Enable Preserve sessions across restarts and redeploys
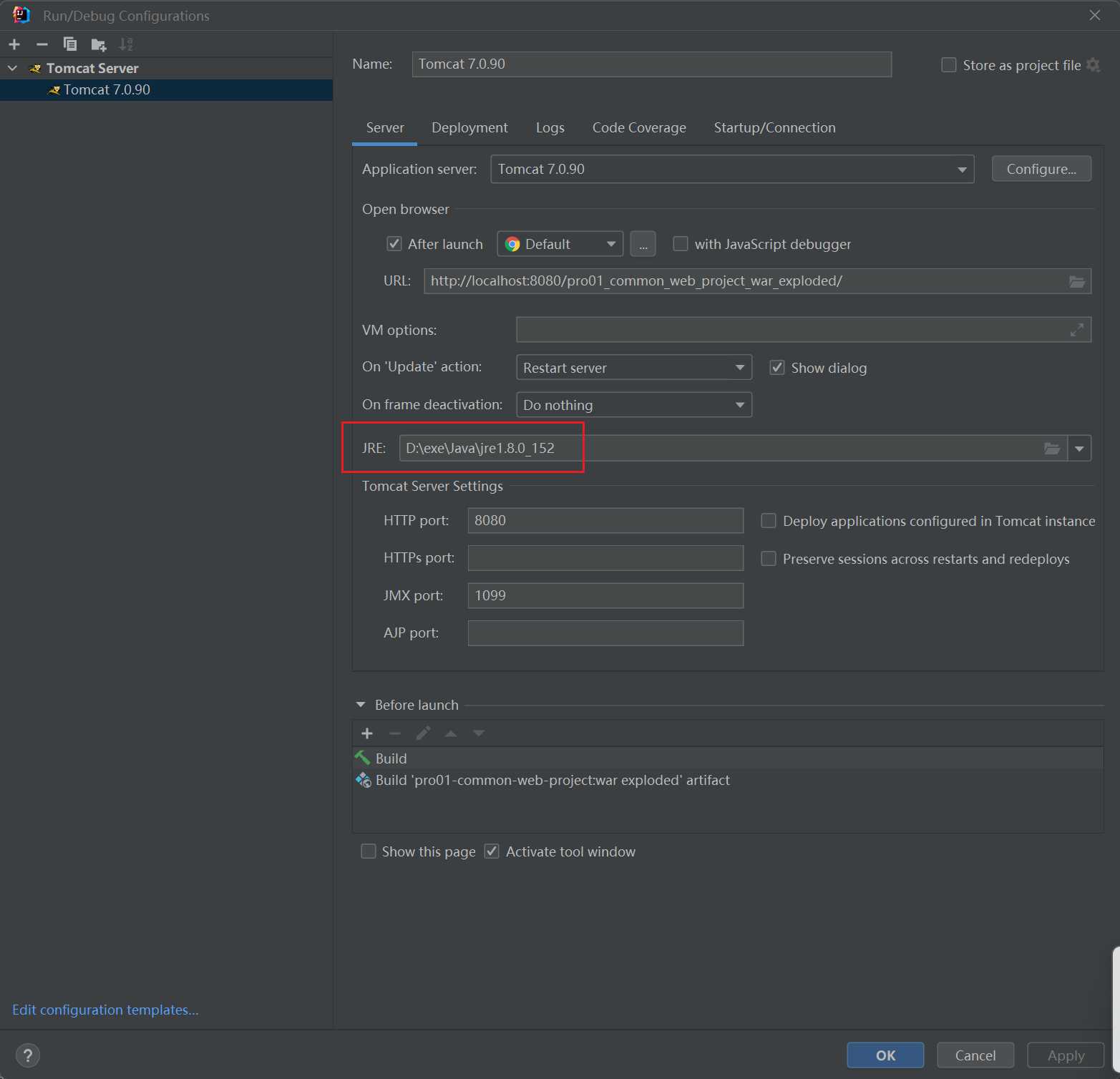This screenshot has height=1079, width=1120. click(769, 559)
